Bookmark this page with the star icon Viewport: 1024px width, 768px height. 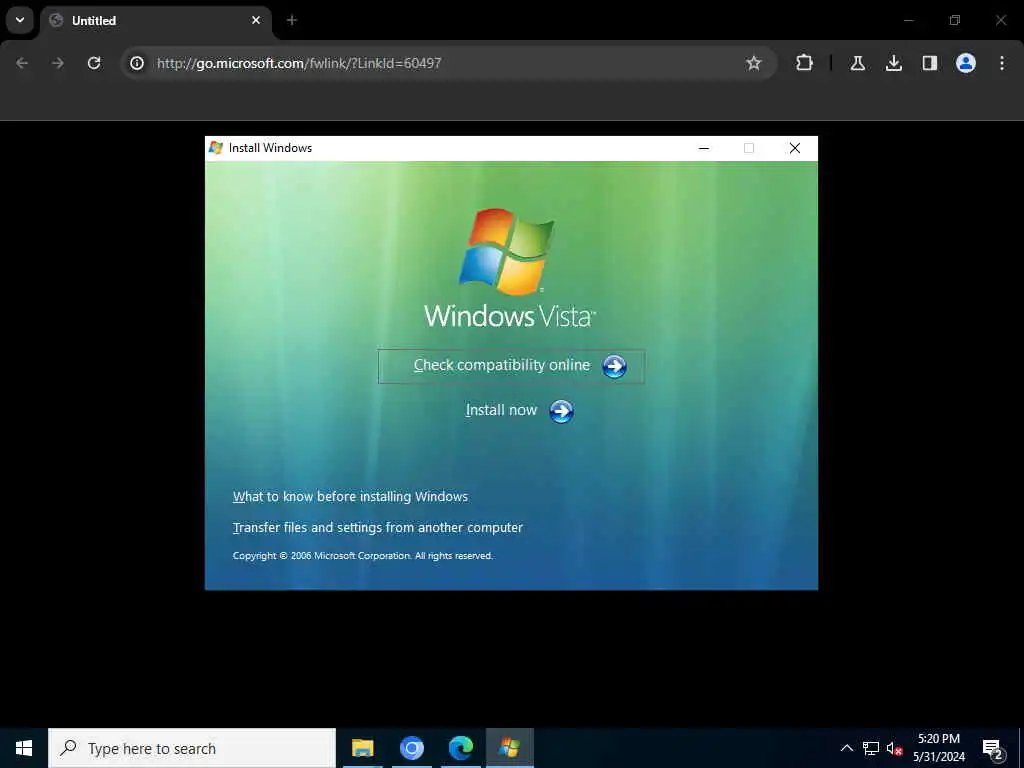(x=754, y=63)
